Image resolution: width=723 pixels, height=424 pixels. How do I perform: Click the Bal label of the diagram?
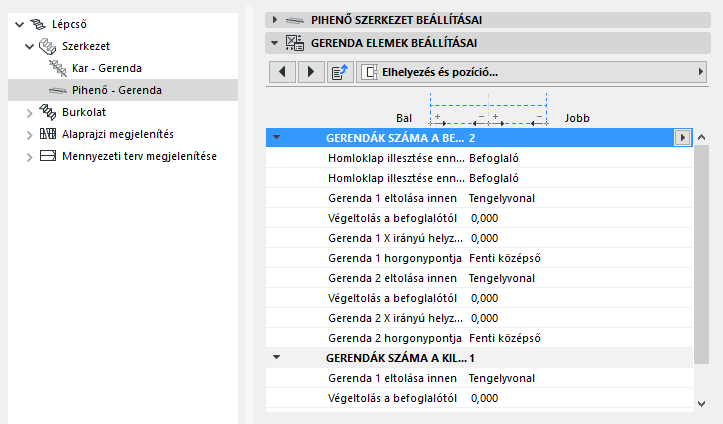pos(404,118)
